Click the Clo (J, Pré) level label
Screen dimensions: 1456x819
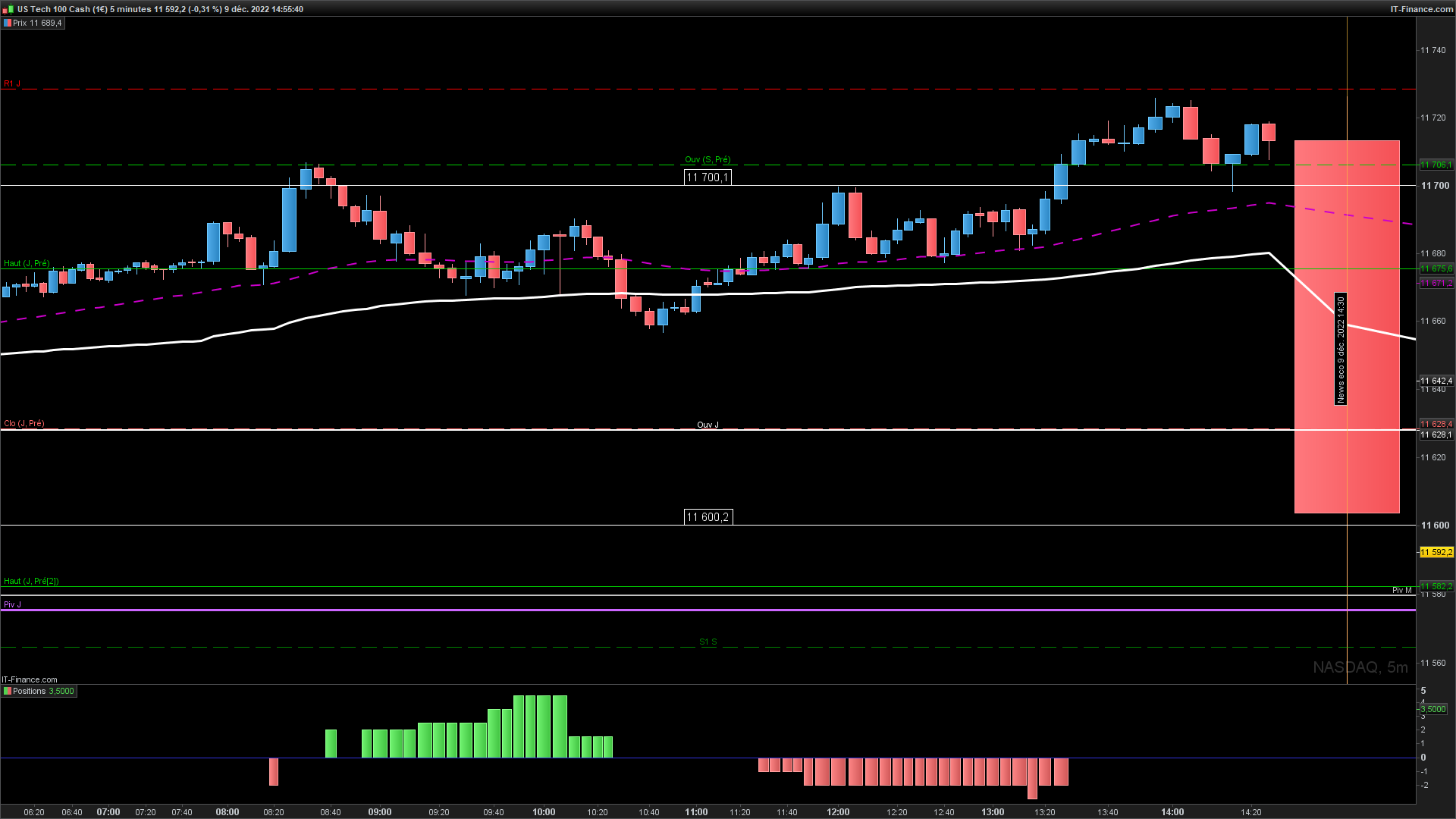(x=24, y=423)
